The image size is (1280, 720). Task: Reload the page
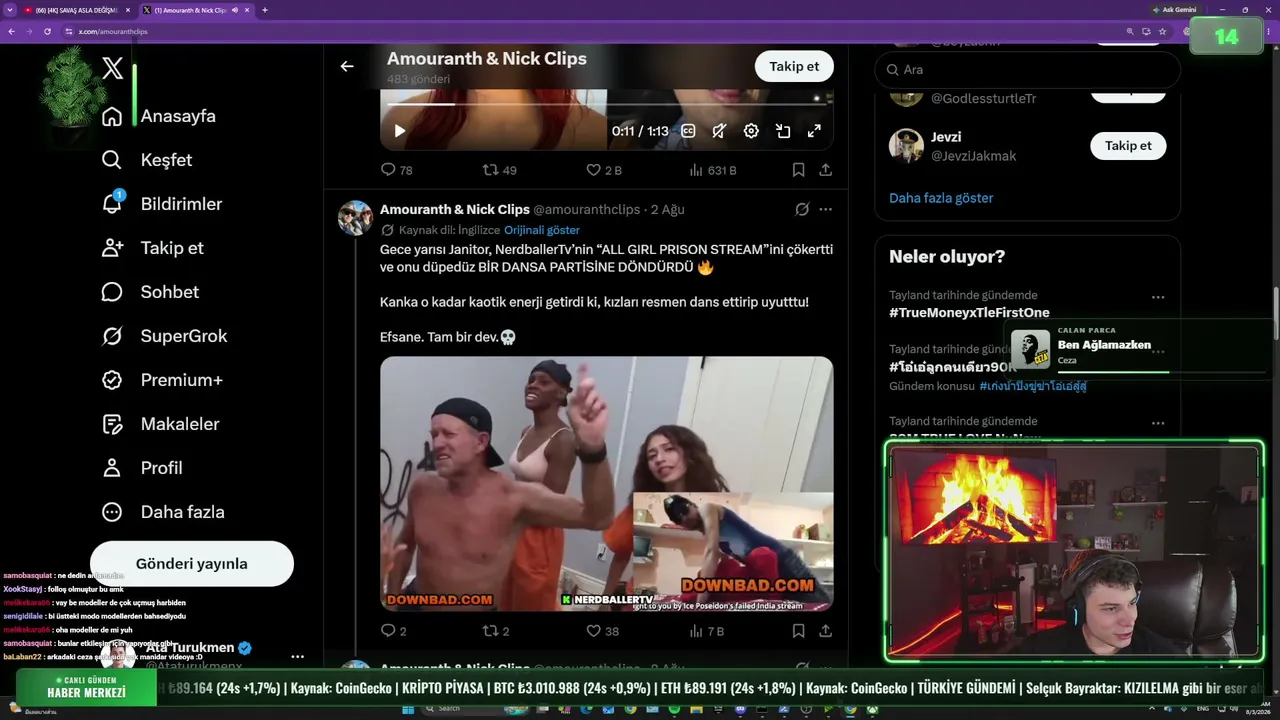[x=47, y=31]
